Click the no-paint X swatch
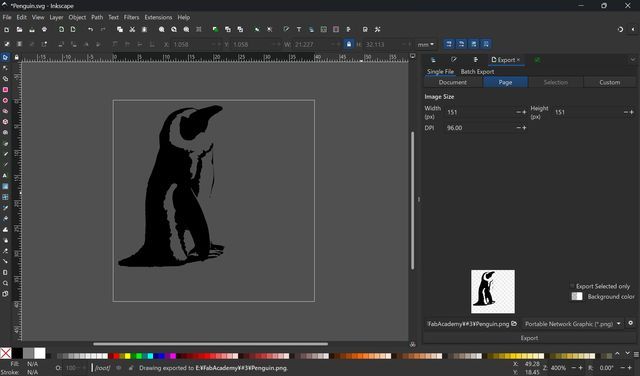The image size is (640, 376). coord(6,353)
